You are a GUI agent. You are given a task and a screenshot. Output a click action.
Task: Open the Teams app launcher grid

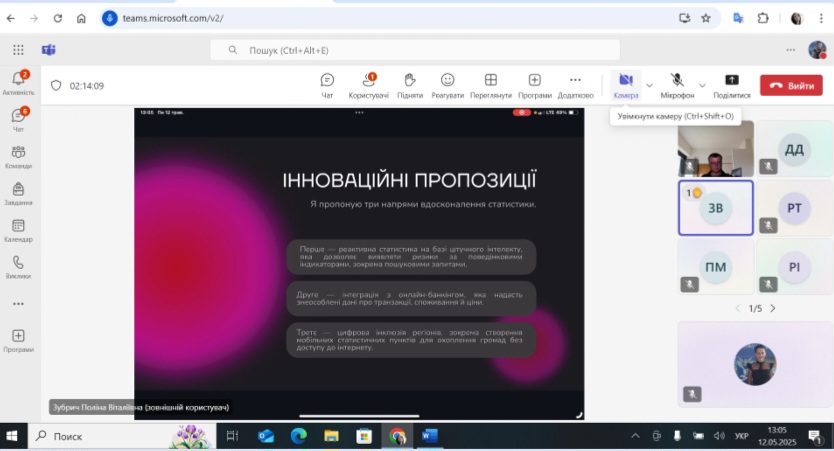18,50
